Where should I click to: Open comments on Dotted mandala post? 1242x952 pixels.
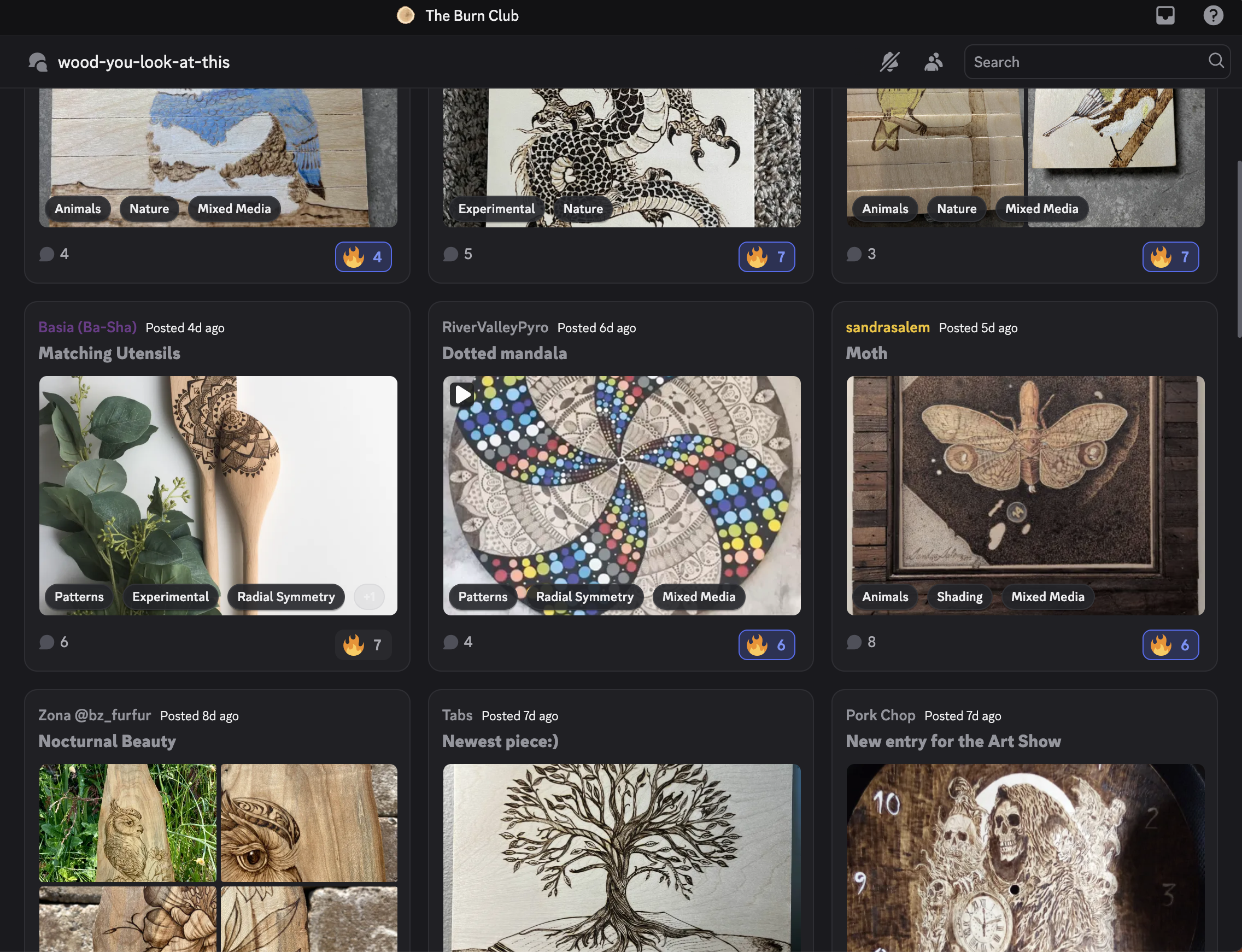pos(458,642)
